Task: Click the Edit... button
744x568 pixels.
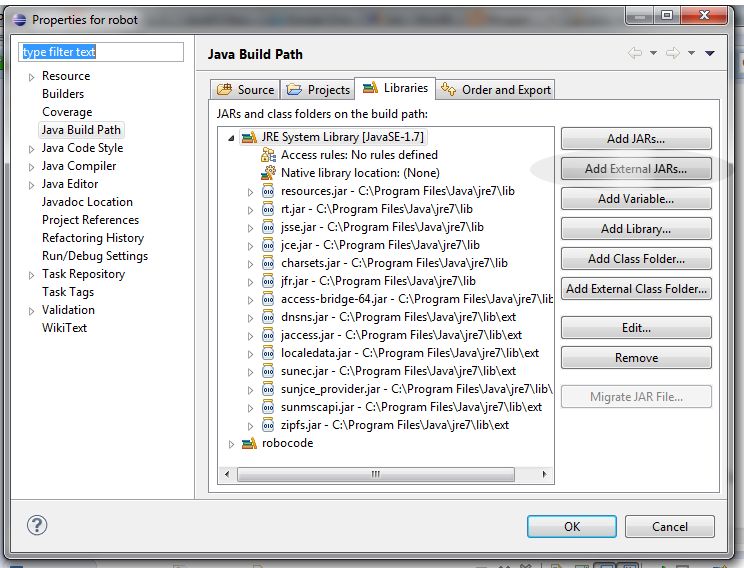Action: pos(636,328)
